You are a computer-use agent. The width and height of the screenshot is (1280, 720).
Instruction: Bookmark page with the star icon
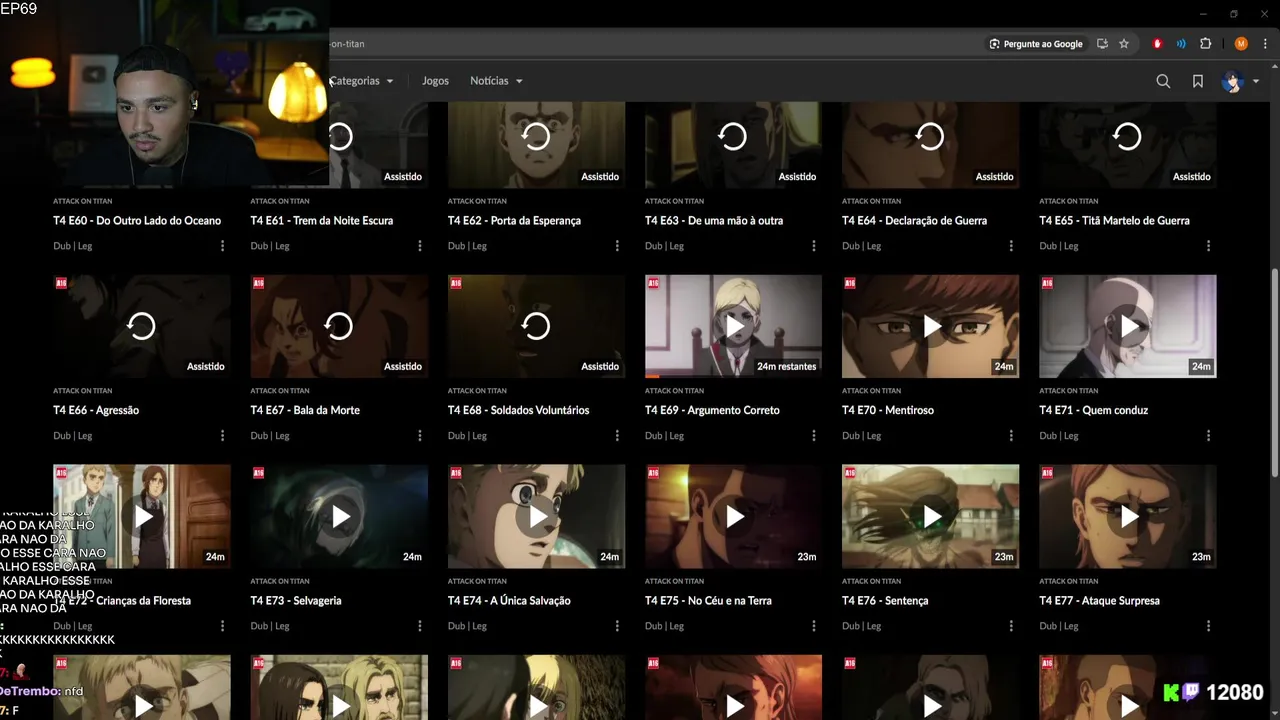tap(1124, 44)
